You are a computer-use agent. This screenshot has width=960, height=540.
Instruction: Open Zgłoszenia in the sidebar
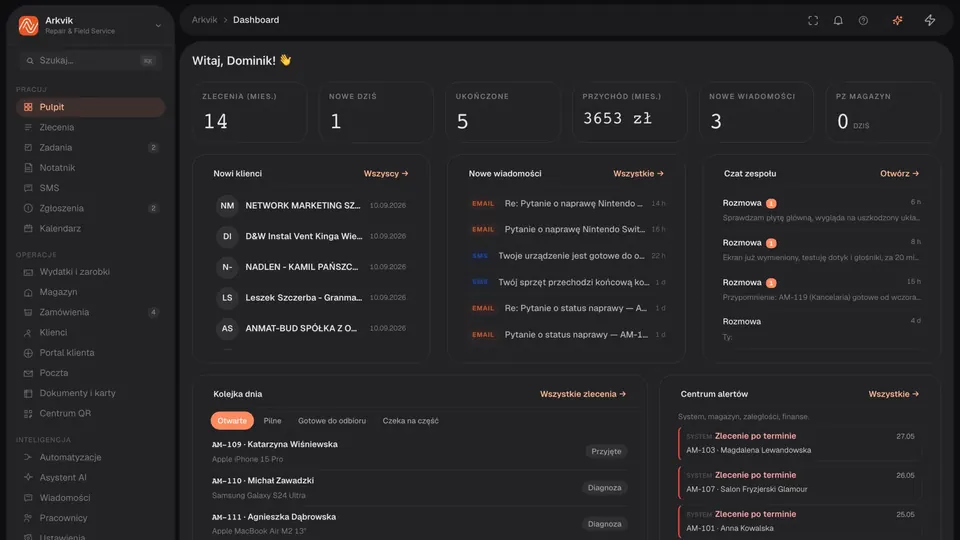tap(90, 208)
